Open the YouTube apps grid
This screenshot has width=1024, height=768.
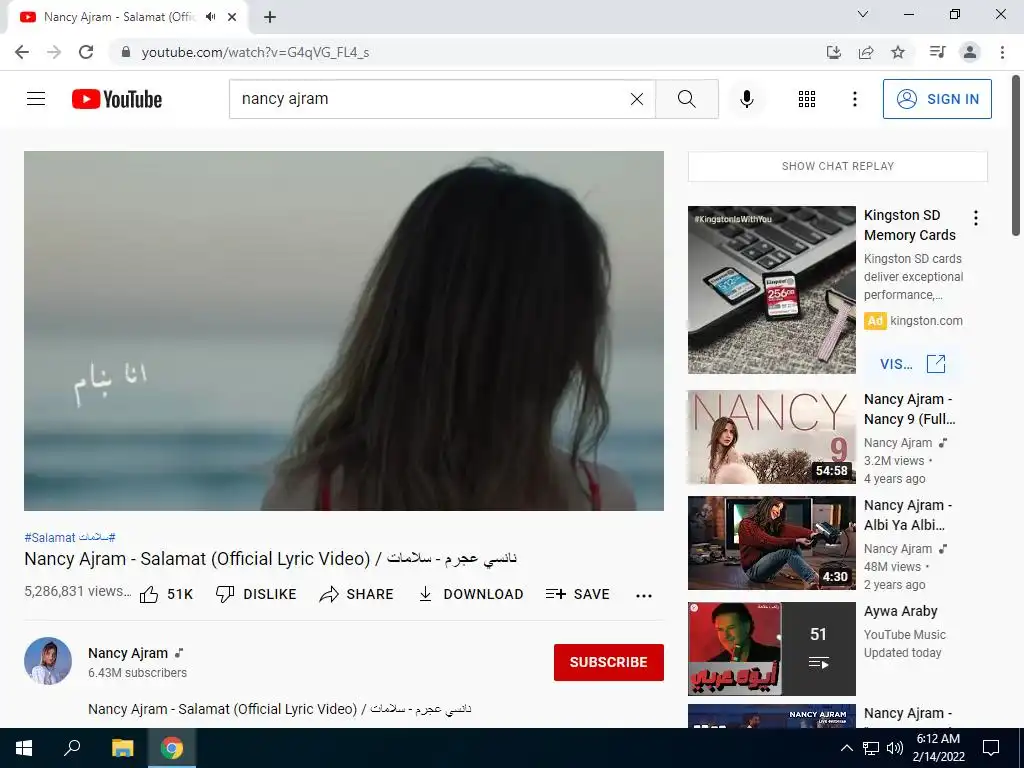(x=807, y=99)
